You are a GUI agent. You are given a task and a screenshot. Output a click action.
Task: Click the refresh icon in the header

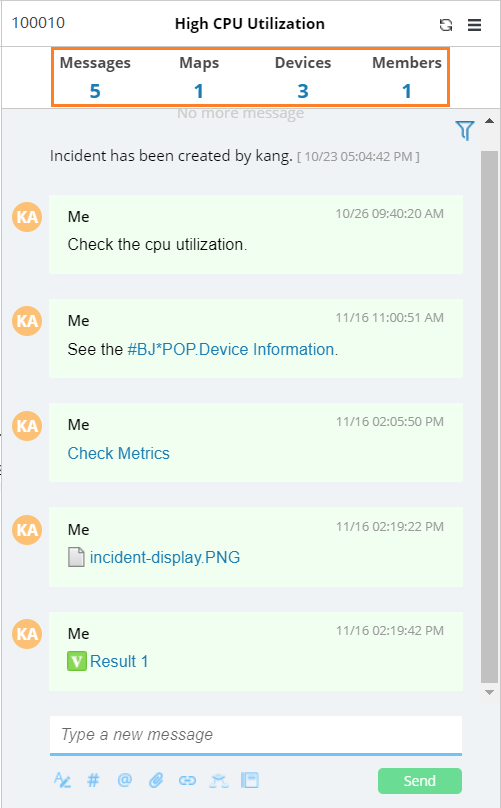click(446, 25)
